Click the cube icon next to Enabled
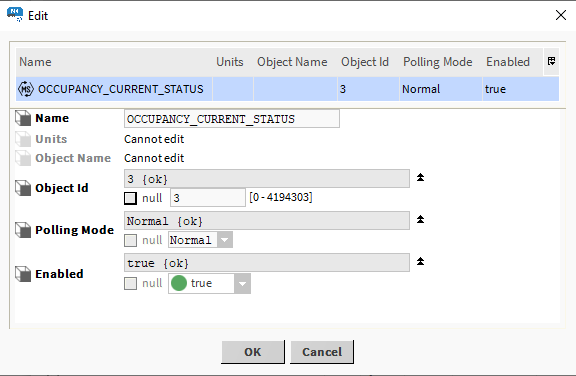 click(x=23, y=274)
